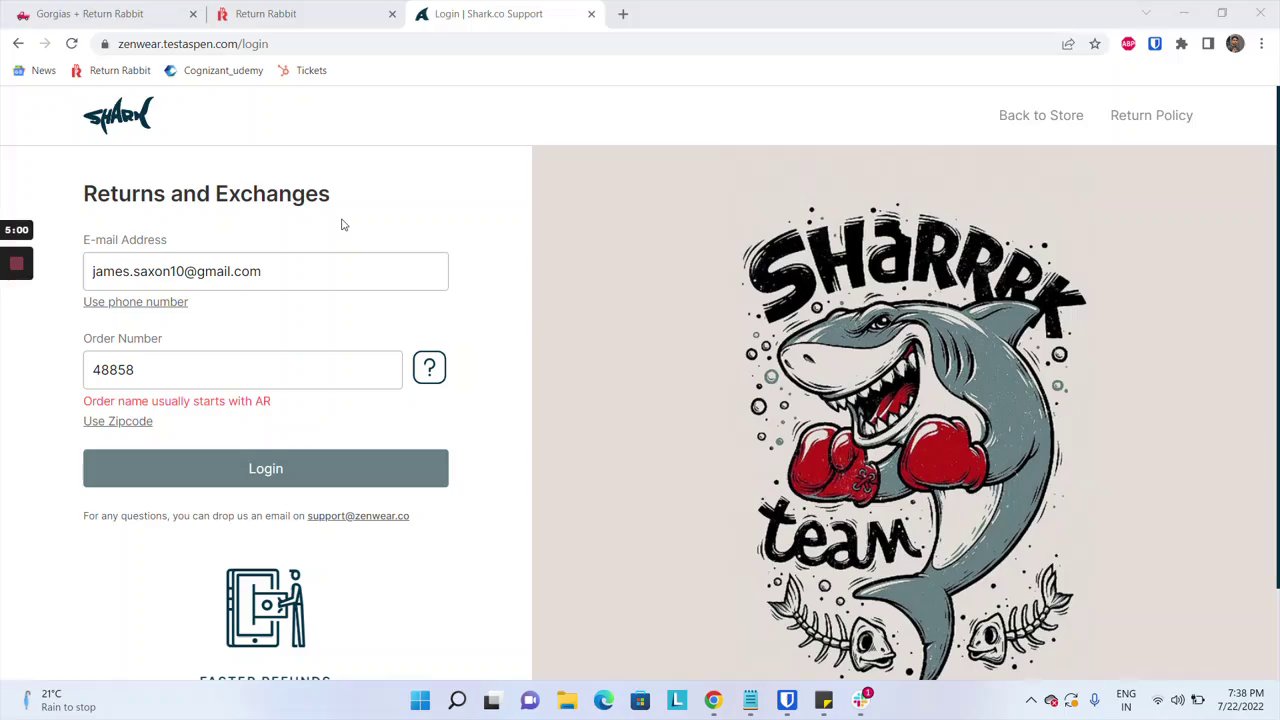Open the faster refunds illustration icon
The width and height of the screenshot is (1280, 720).
(x=265, y=608)
